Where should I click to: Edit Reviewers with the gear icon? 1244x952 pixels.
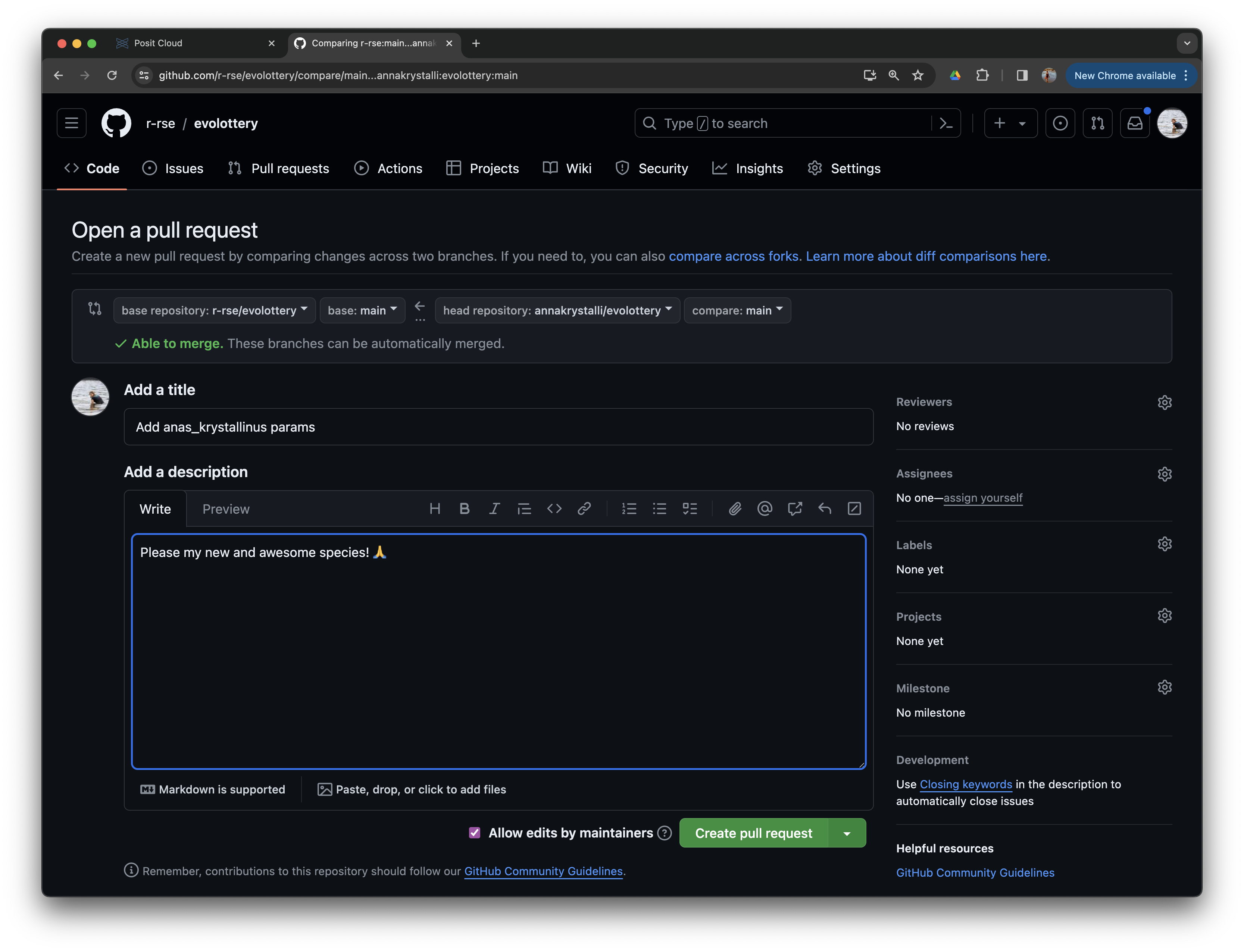pyautogui.click(x=1164, y=403)
